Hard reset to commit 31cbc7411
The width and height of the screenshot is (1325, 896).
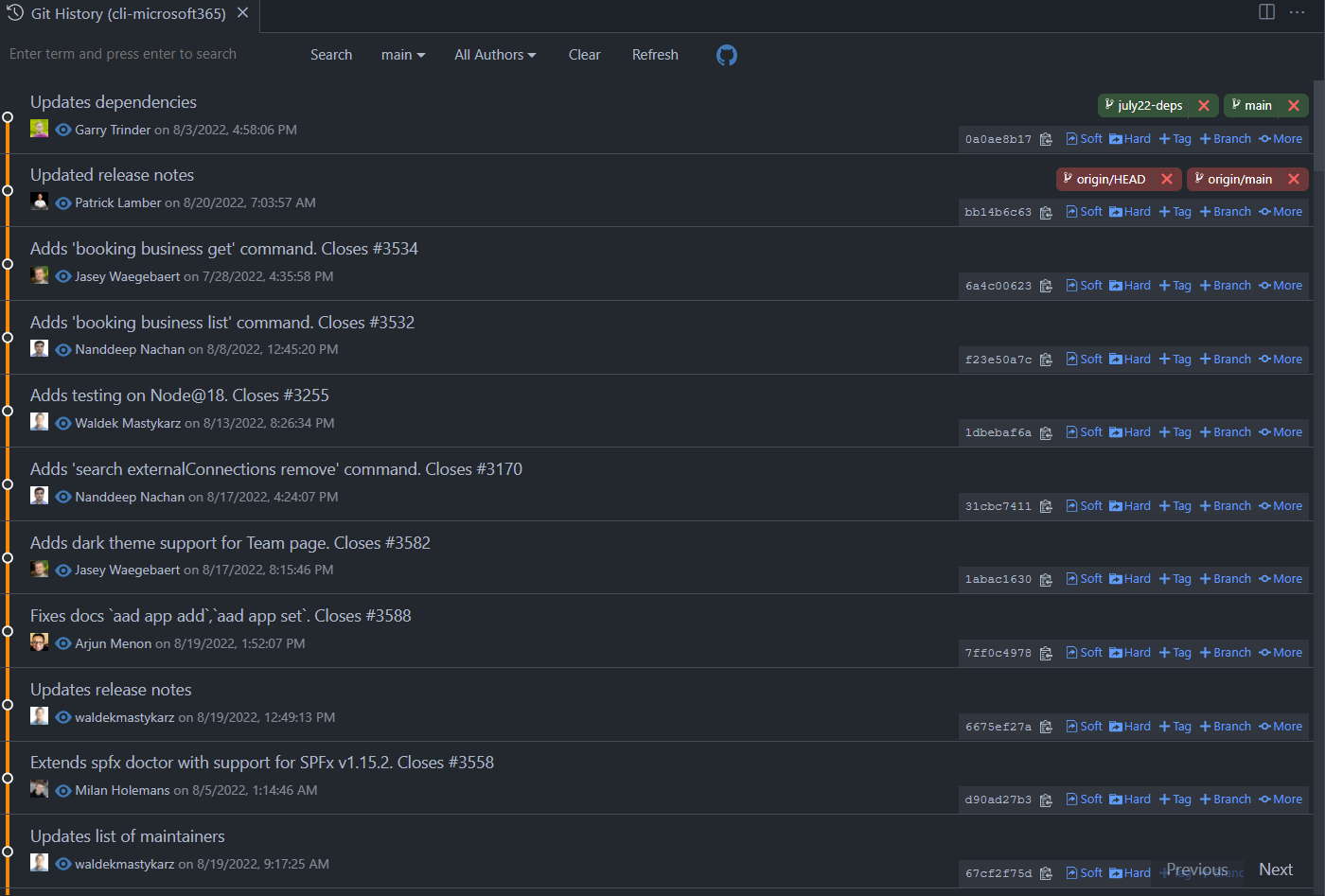pos(1130,506)
